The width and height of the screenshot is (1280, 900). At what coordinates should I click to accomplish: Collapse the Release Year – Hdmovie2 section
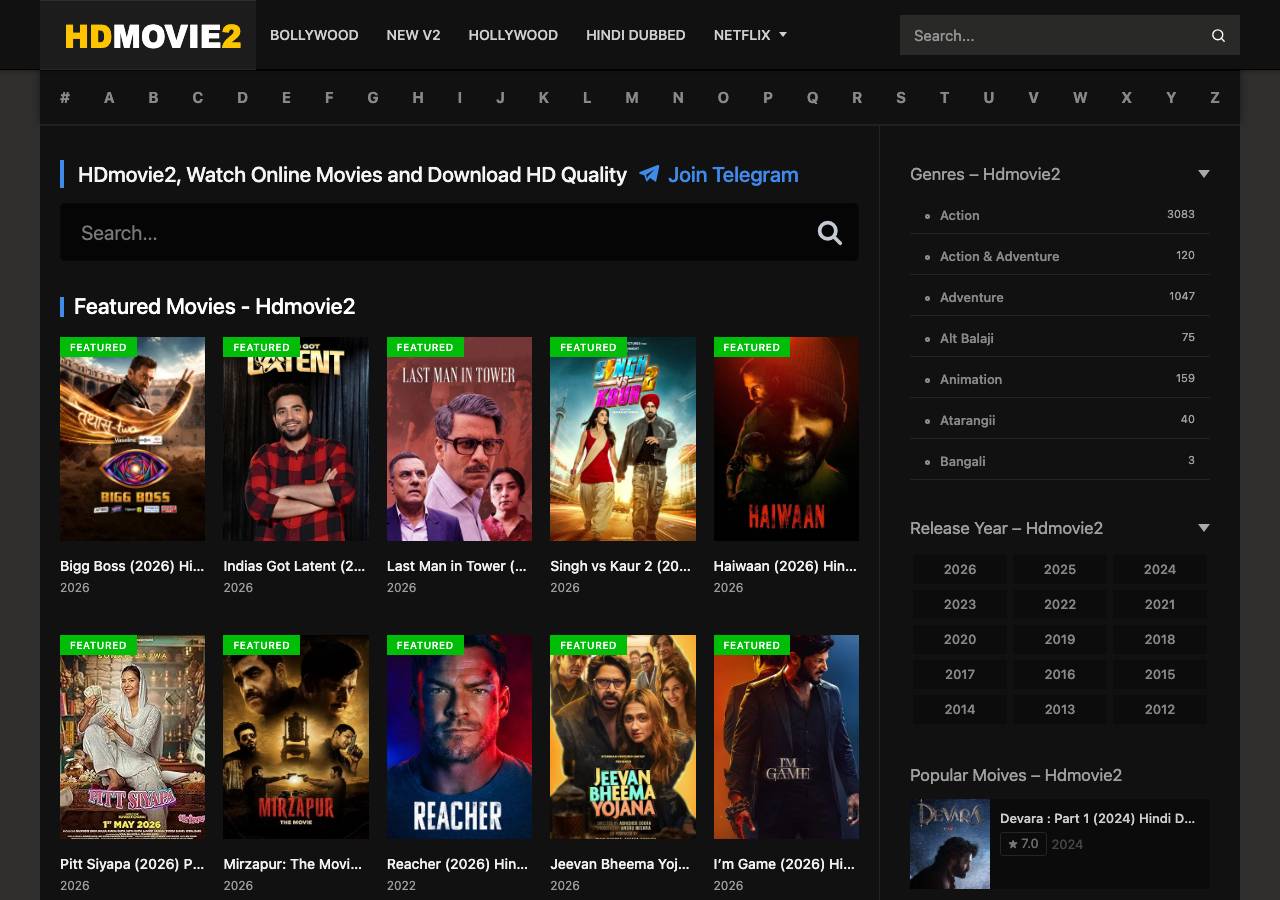1204,528
